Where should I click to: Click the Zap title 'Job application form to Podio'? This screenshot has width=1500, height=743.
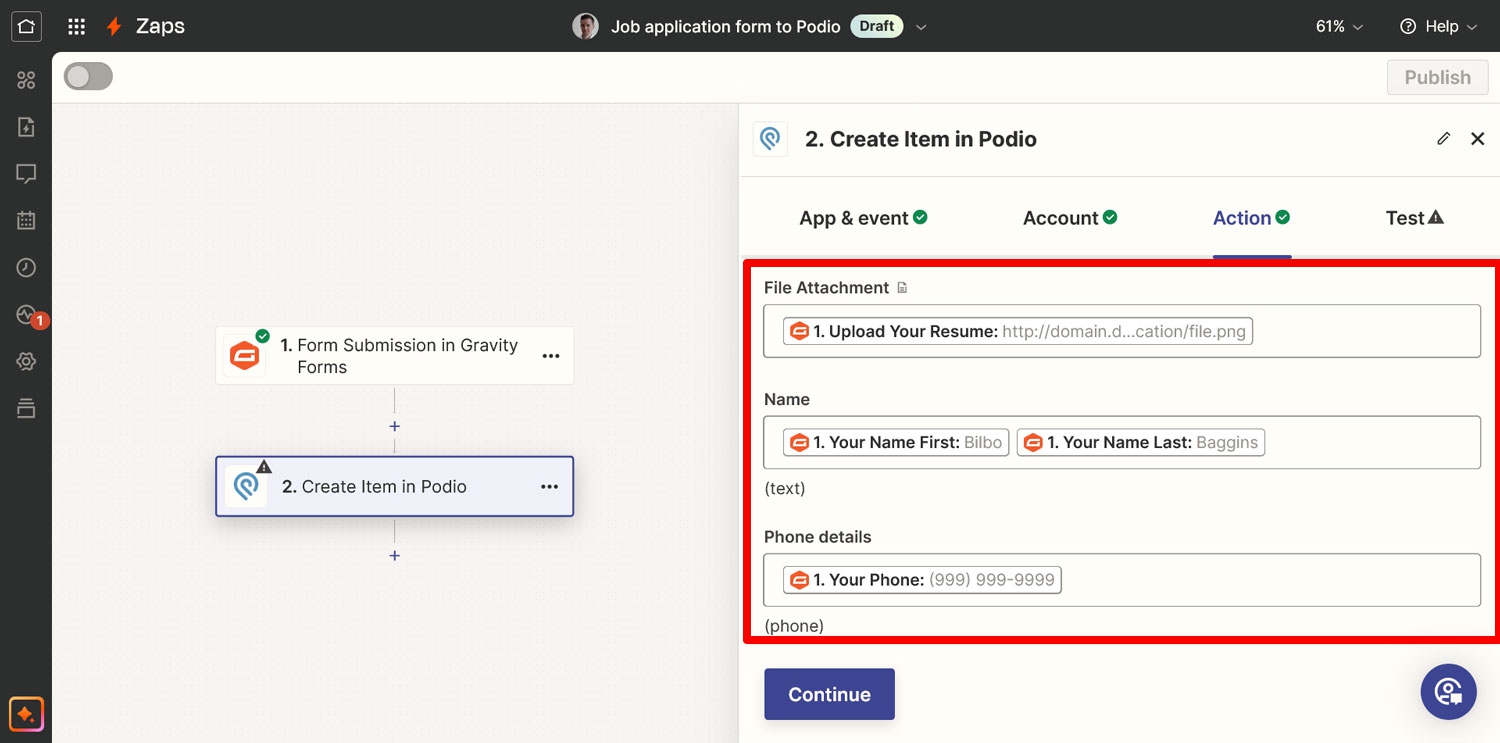pos(726,27)
